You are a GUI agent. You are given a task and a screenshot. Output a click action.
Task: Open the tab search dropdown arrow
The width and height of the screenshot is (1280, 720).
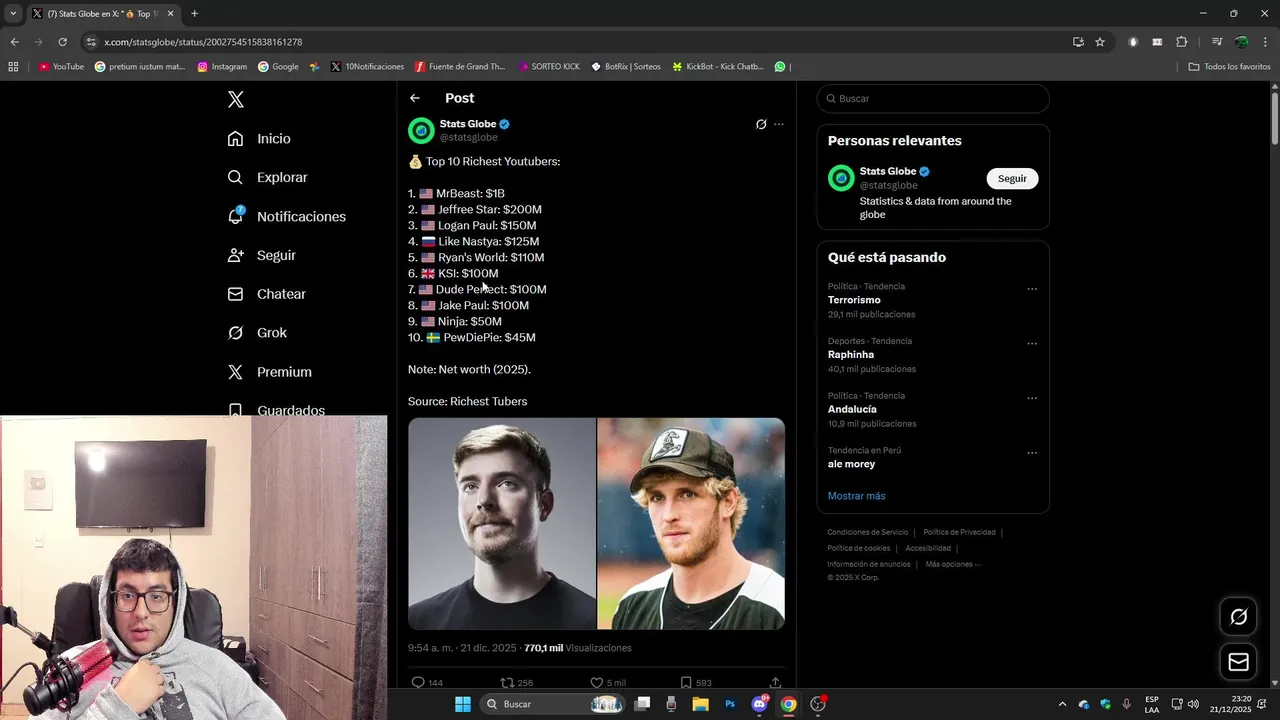(x=13, y=14)
